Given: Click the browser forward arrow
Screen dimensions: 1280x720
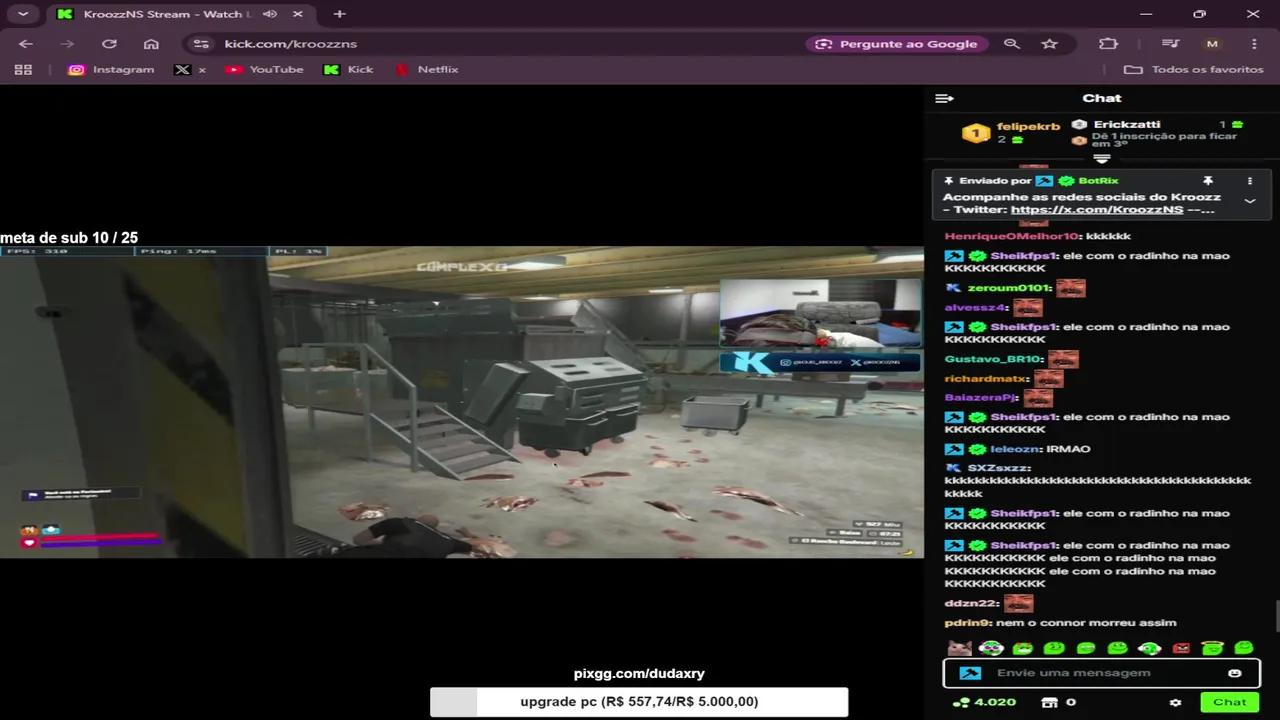Looking at the screenshot, I should [x=67, y=44].
